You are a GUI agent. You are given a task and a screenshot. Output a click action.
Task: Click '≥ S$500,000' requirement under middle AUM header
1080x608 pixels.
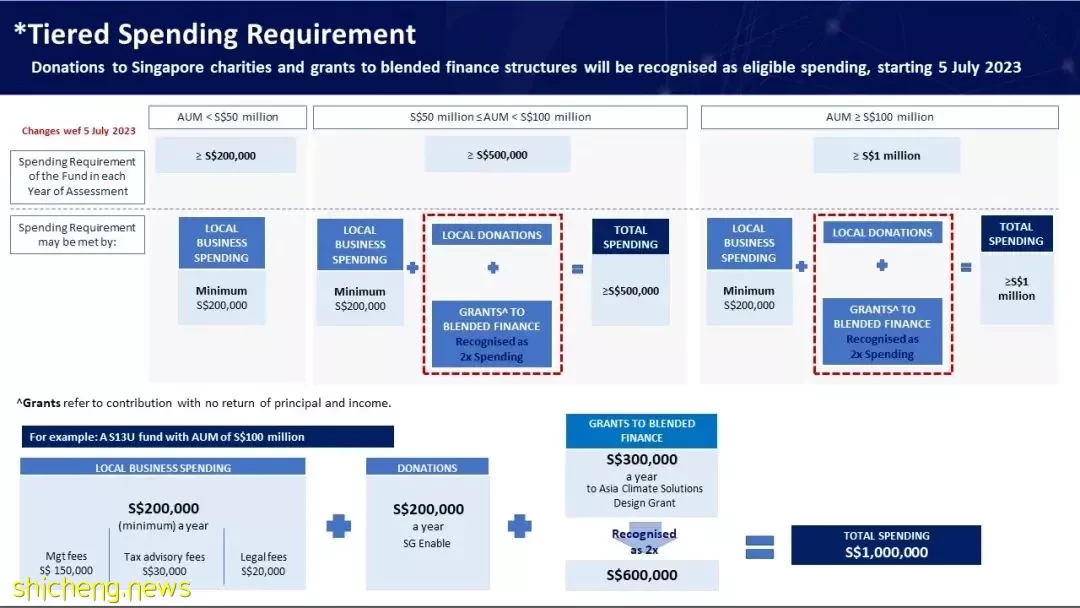pos(497,155)
